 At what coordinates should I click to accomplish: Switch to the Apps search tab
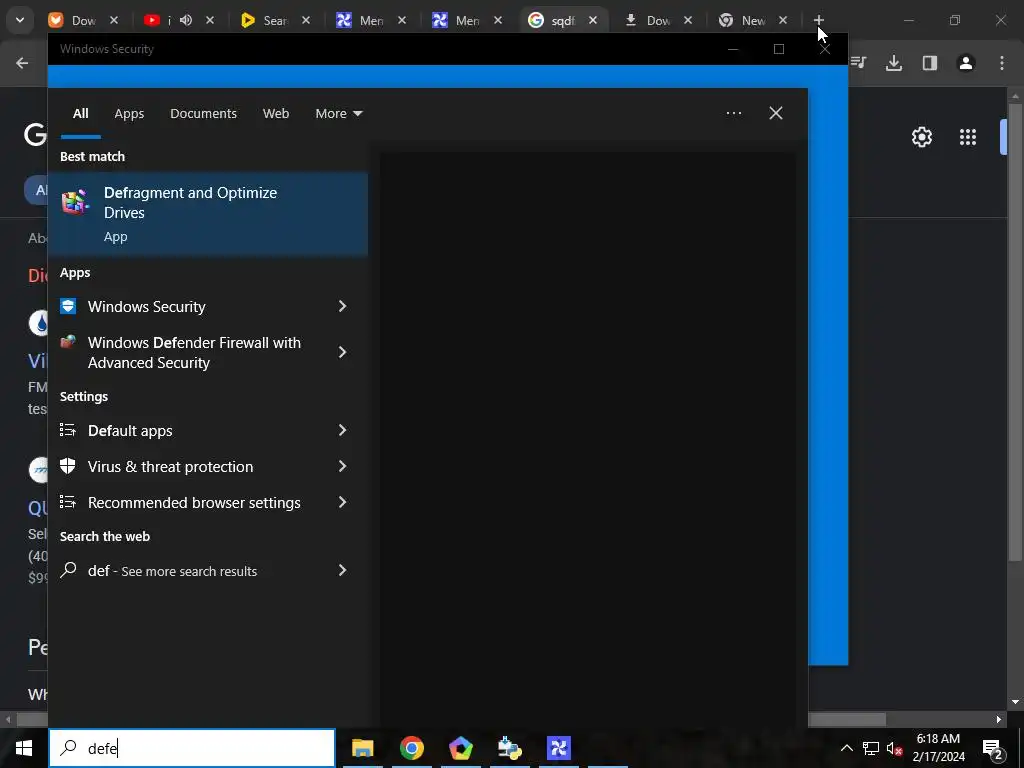pos(129,114)
